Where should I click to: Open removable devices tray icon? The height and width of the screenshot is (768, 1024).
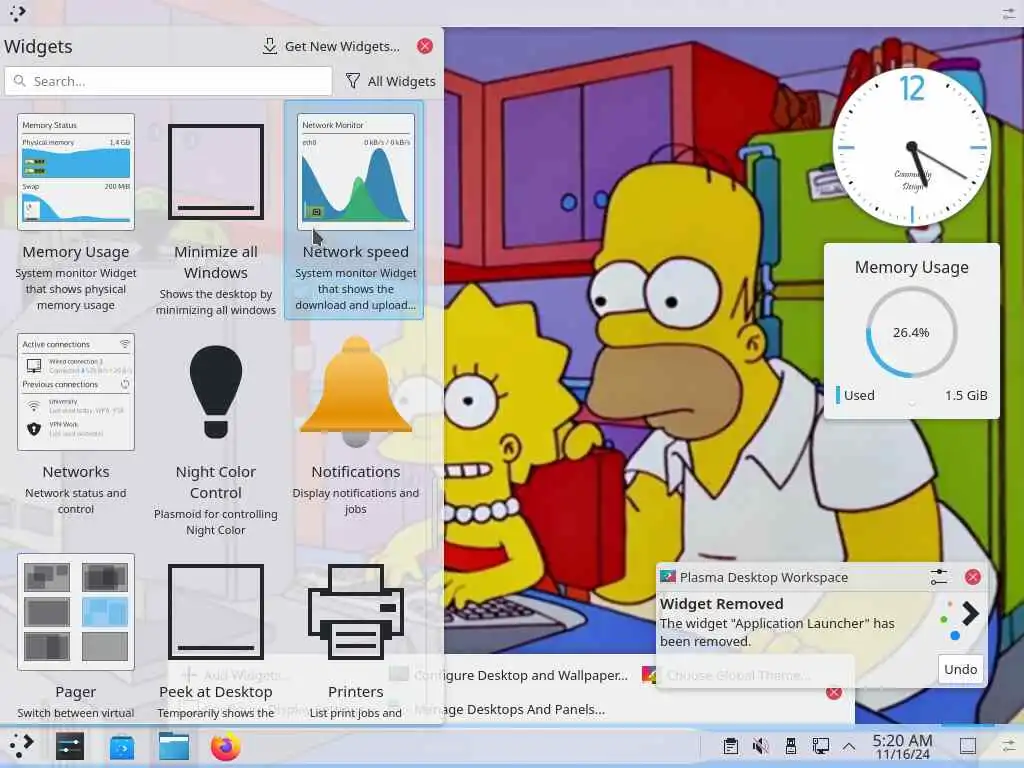[790, 746]
